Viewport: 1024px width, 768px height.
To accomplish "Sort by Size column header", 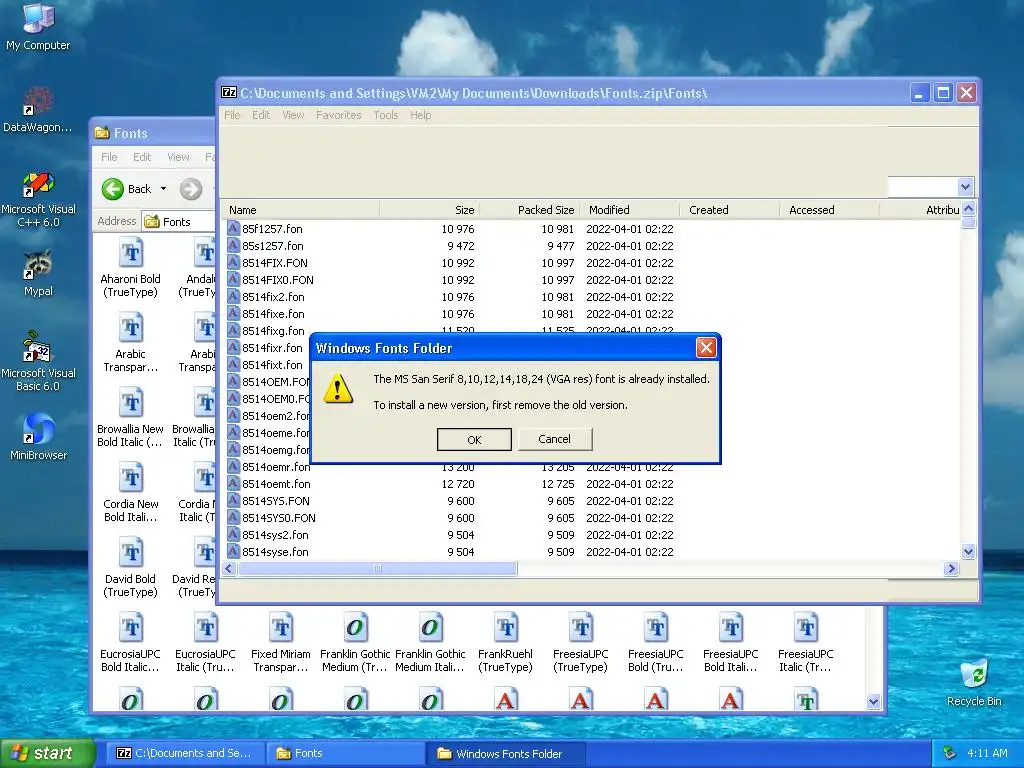I will tap(430, 210).
